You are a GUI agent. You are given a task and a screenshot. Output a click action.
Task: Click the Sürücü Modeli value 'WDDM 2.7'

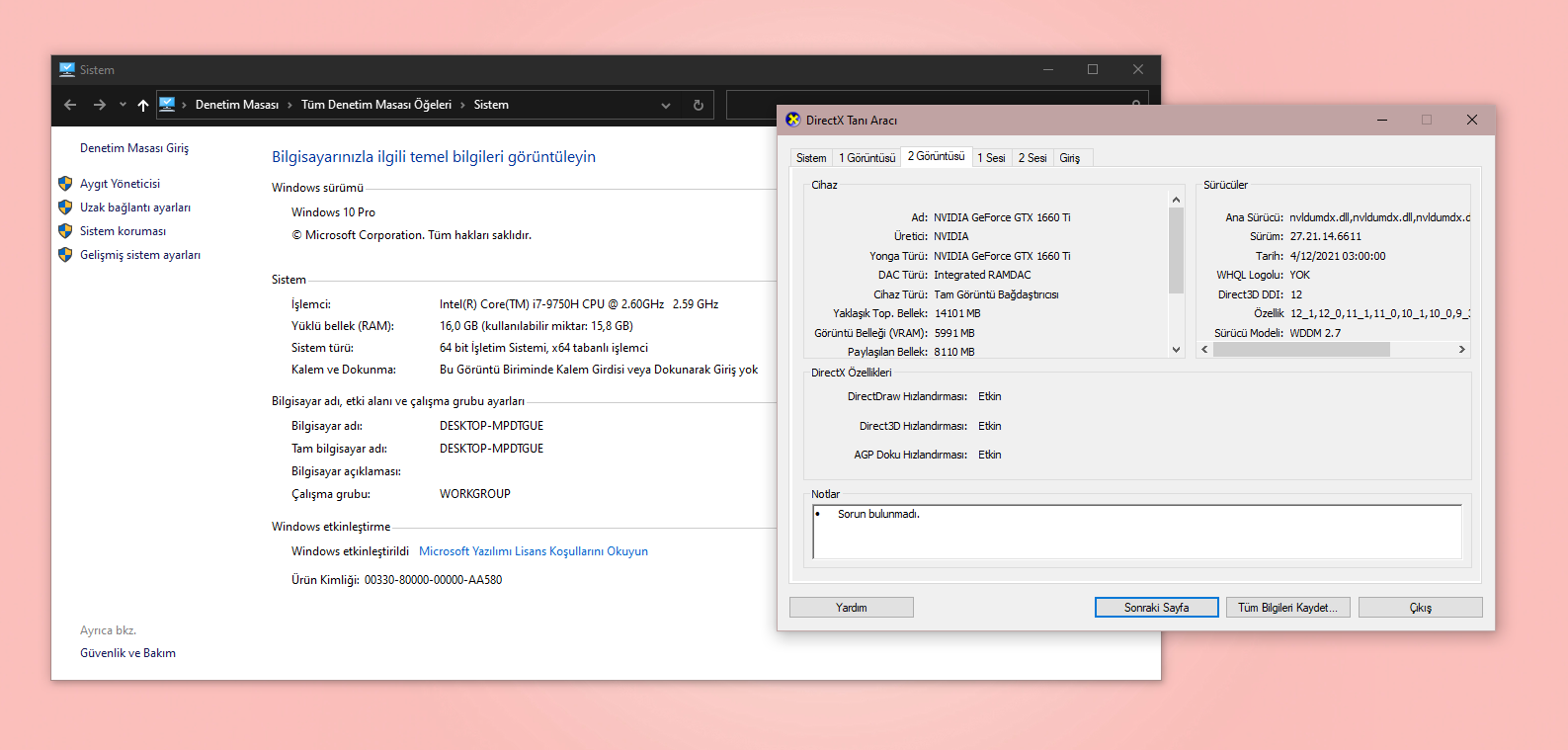coord(1315,333)
